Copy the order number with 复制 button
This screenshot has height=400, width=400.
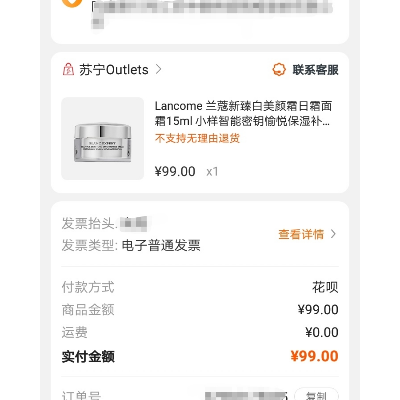[316, 396]
